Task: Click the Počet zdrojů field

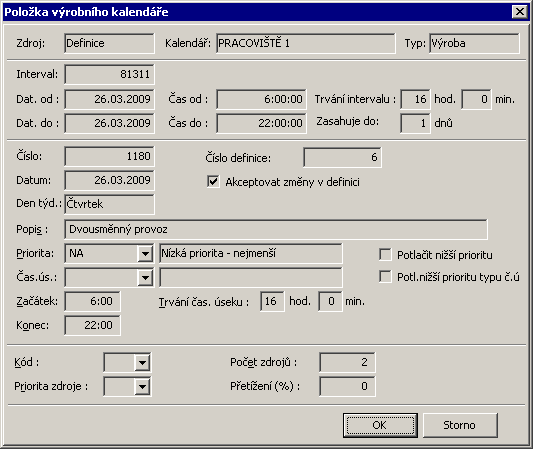Action: click(347, 362)
